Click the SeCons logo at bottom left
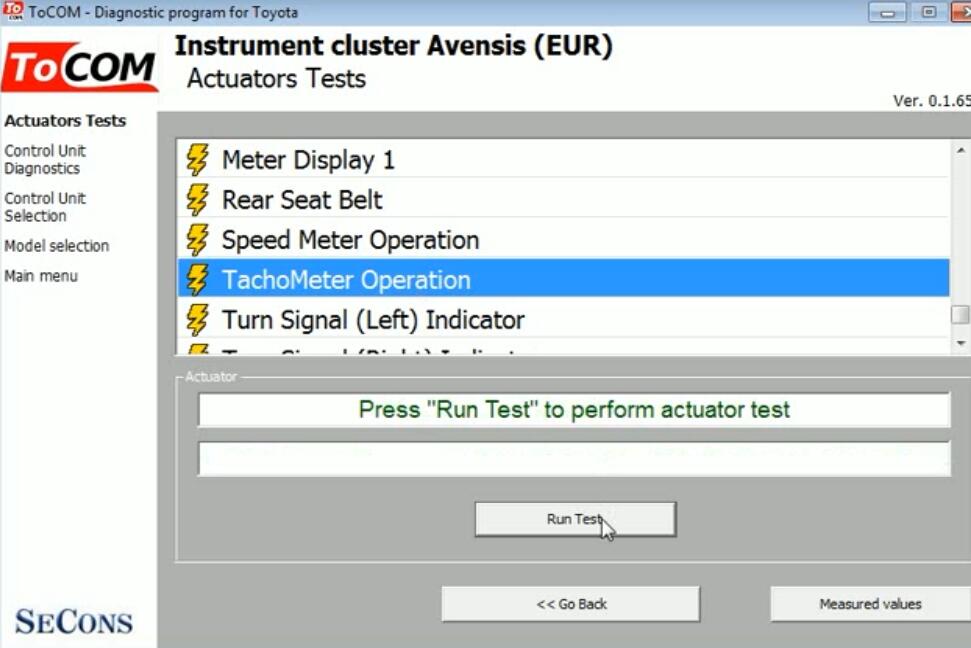This screenshot has width=971, height=648. pos(74,622)
